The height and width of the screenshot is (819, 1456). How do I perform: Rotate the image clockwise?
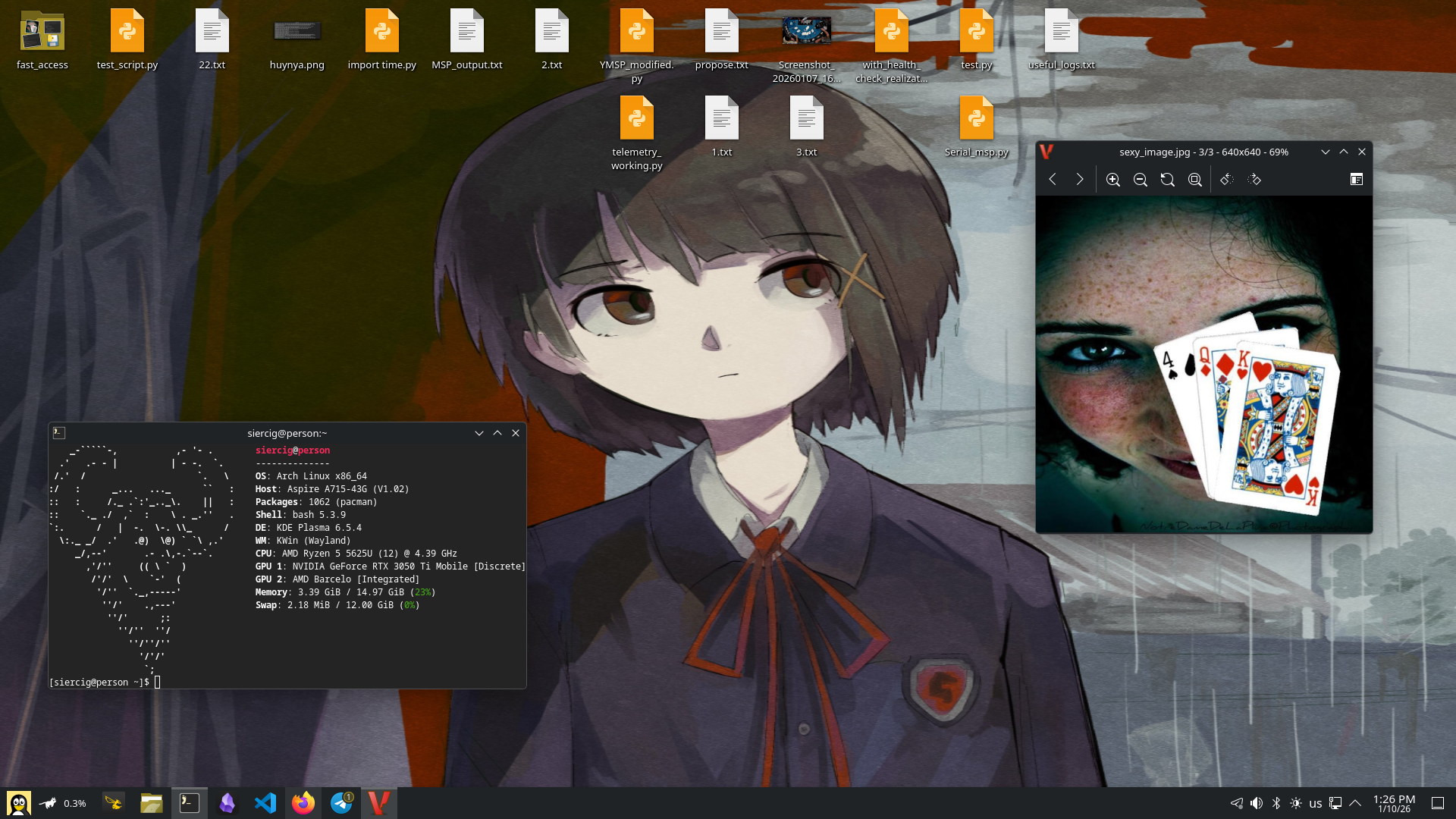1254,180
